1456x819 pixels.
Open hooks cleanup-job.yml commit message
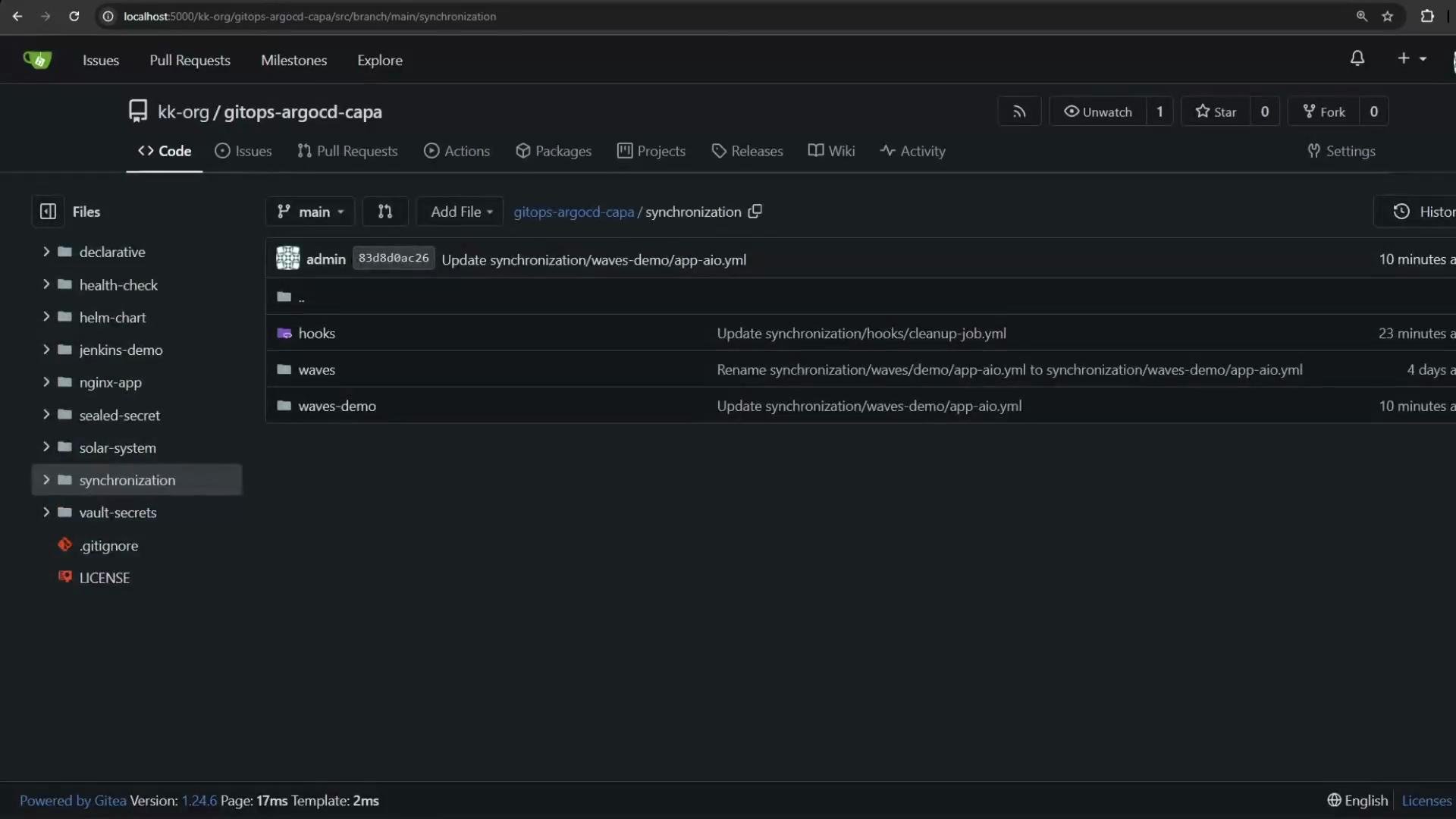[x=861, y=334]
